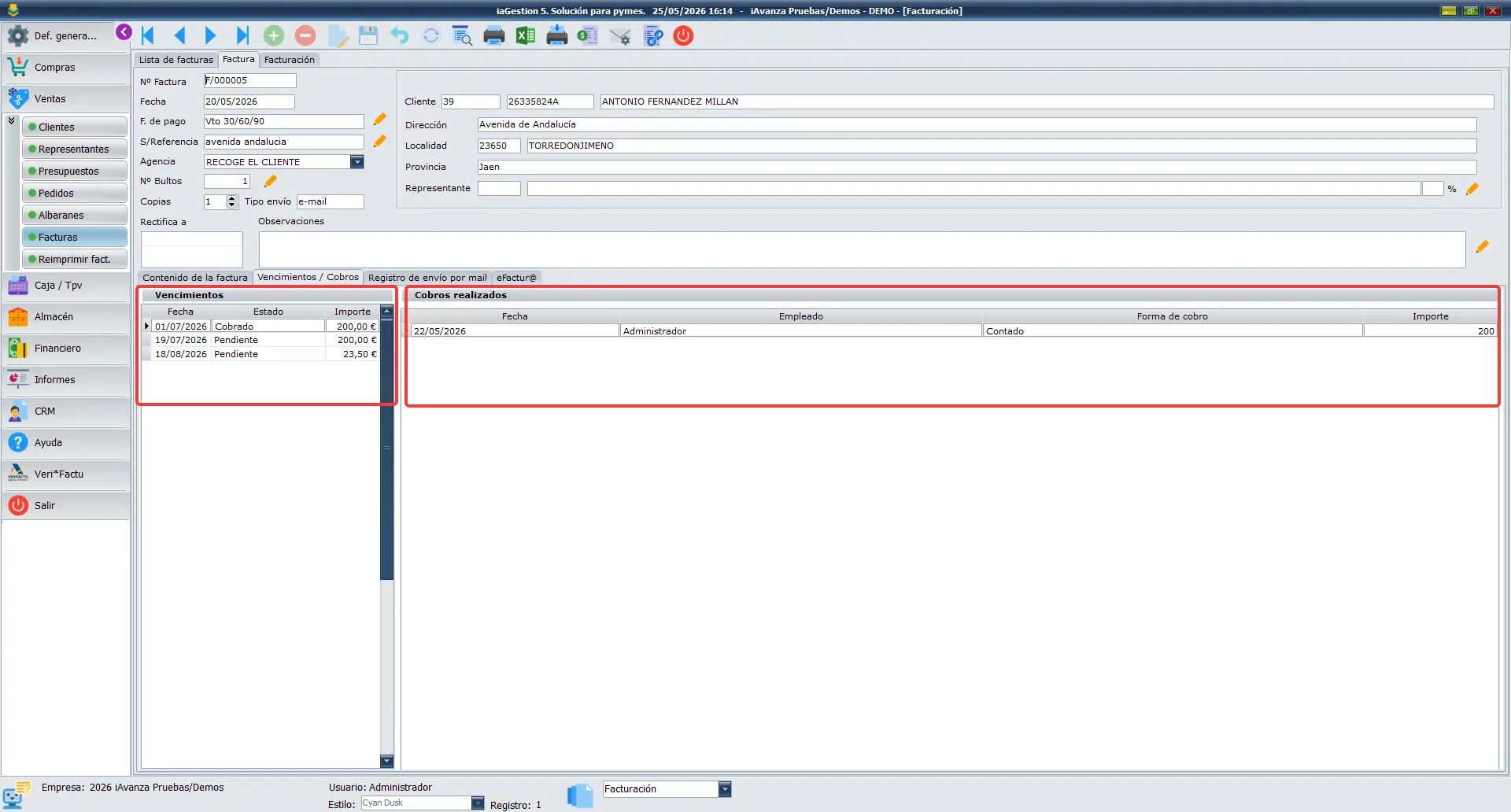Open the Facturación module dropdown at bottom
The height and width of the screenshot is (812, 1511).
tap(725, 789)
